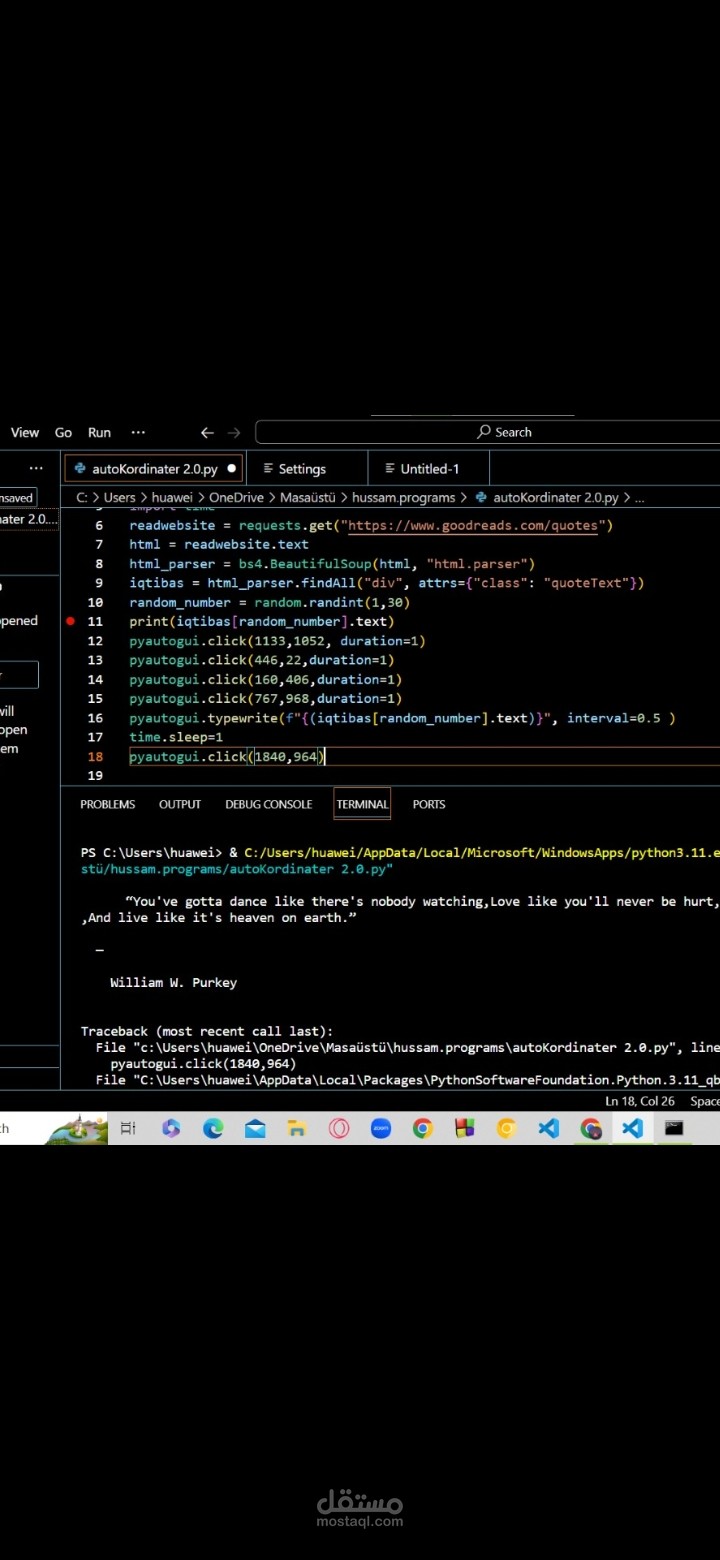Open Task View from the taskbar
The width and height of the screenshot is (720, 1560).
click(x=127, y=1128)
